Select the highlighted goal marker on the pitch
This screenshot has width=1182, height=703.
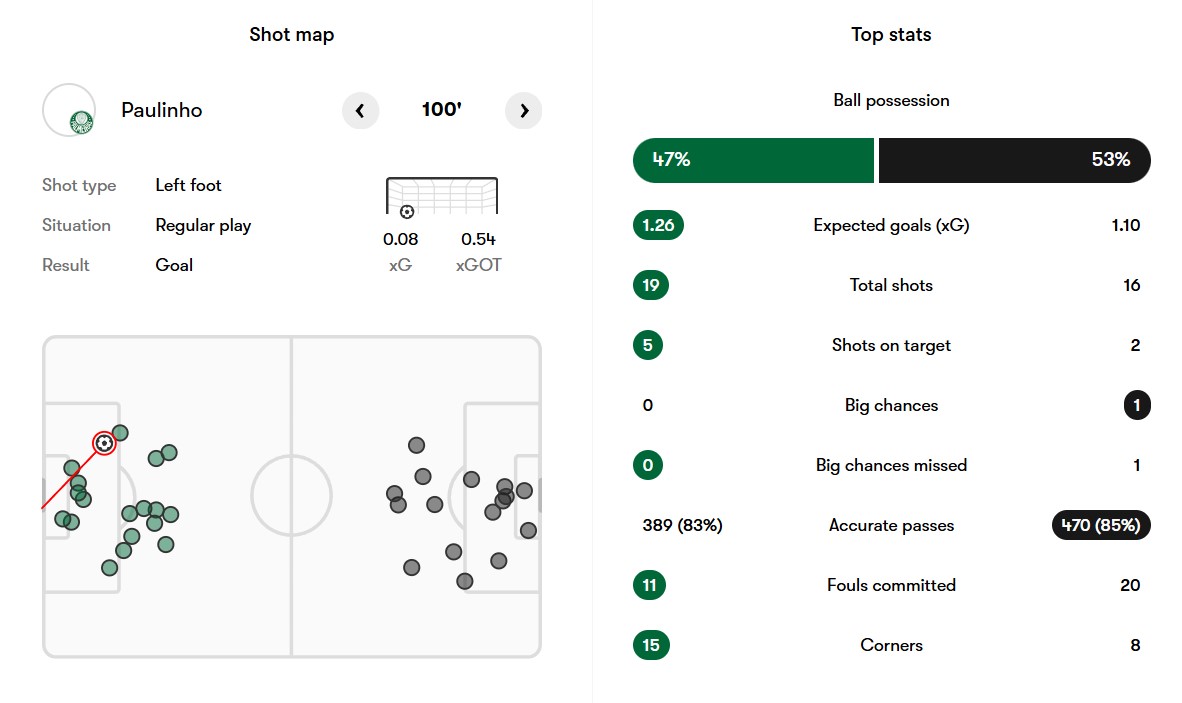(x=104, y=443)
